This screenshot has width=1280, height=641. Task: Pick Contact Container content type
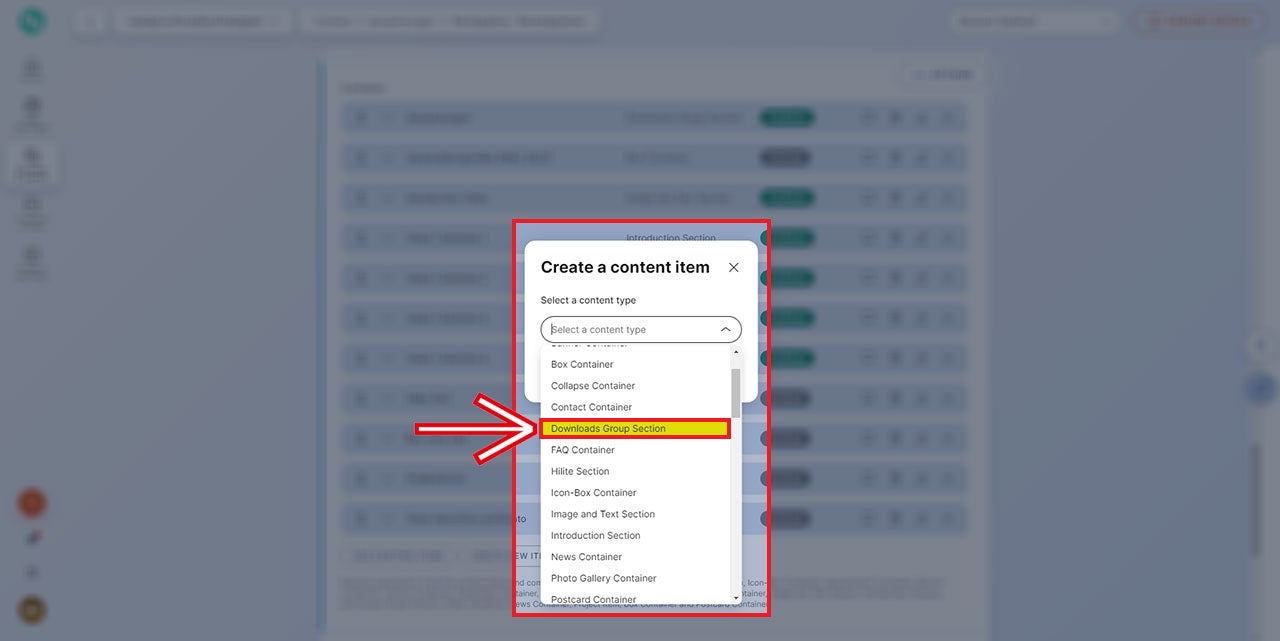(x=591, y=407)
